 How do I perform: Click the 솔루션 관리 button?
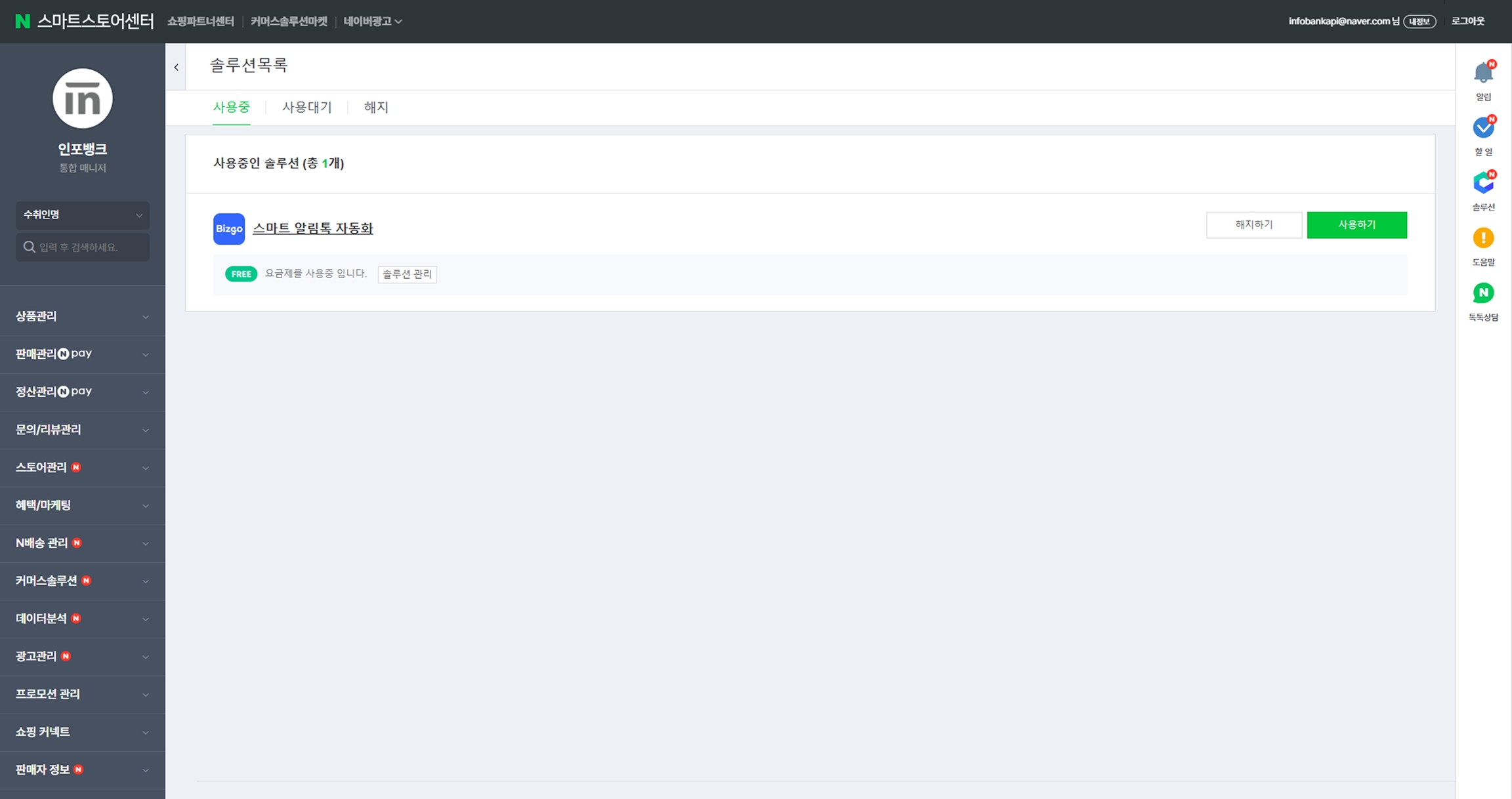pos(407,274)
